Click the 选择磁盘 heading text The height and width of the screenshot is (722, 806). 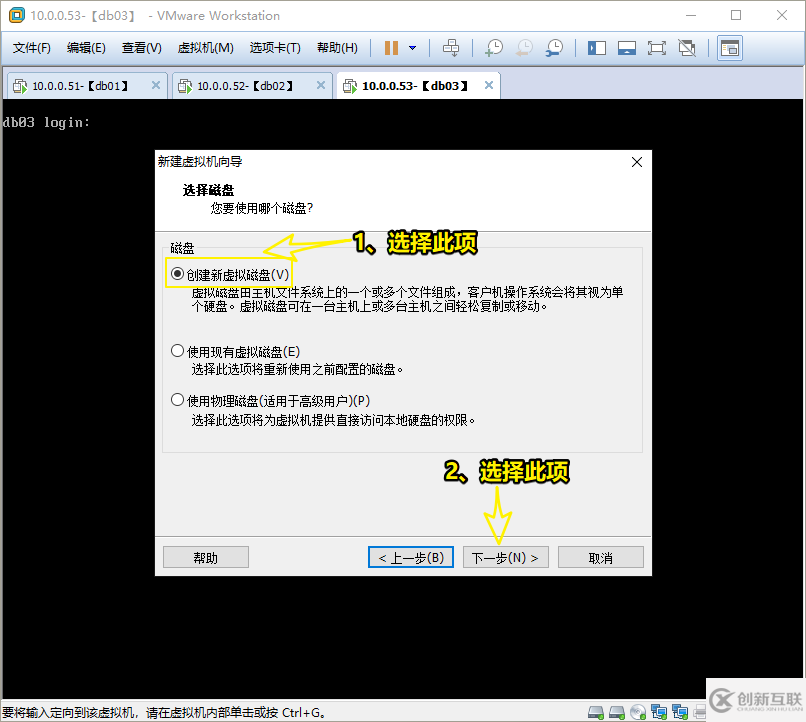(x=208, y=190)
